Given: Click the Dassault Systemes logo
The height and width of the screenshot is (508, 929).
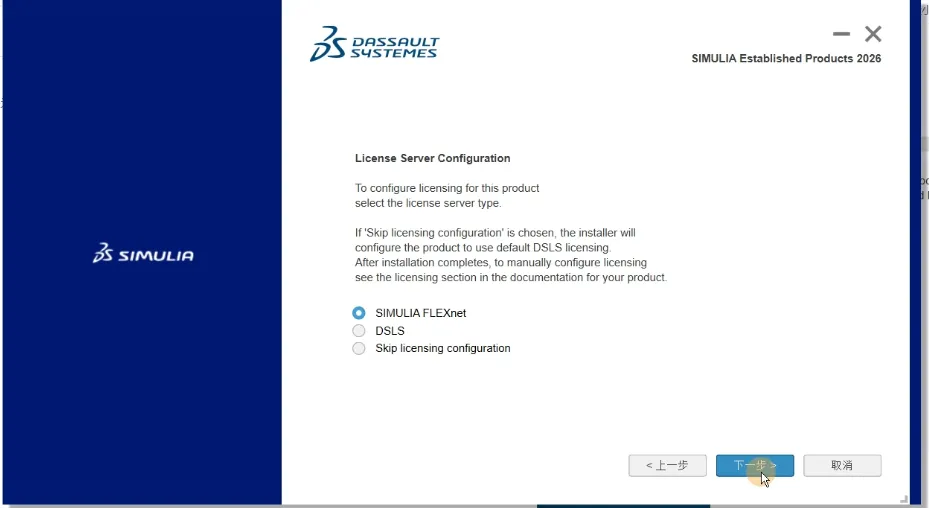Looking at the screenshot, I should click(x=374, y=44).
